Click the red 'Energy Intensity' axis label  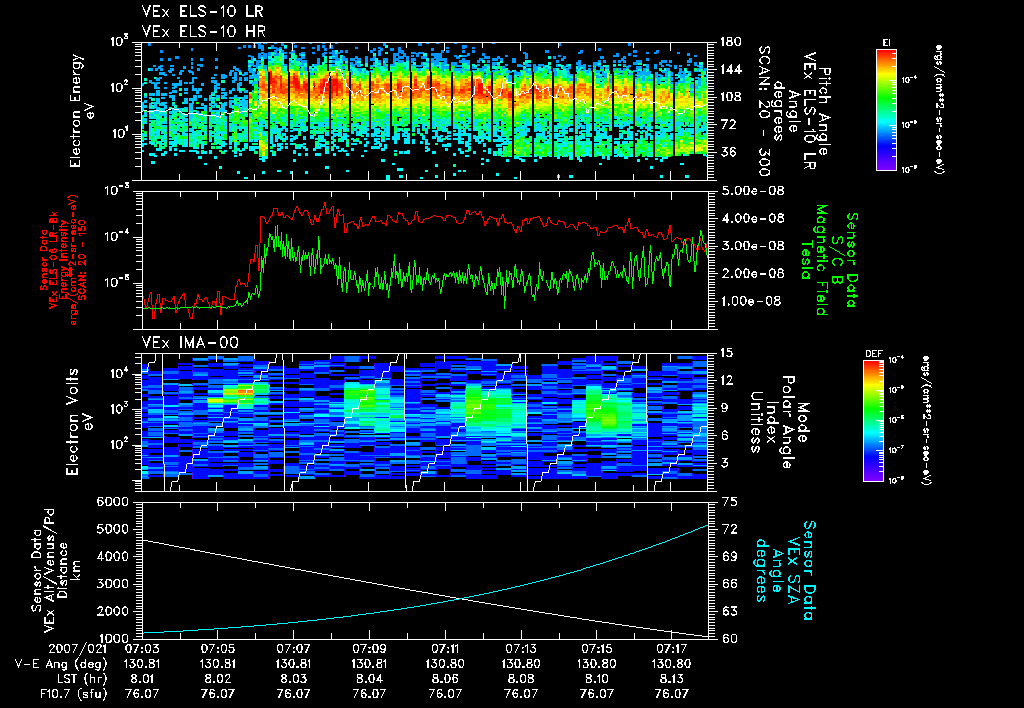coord(64,260)
